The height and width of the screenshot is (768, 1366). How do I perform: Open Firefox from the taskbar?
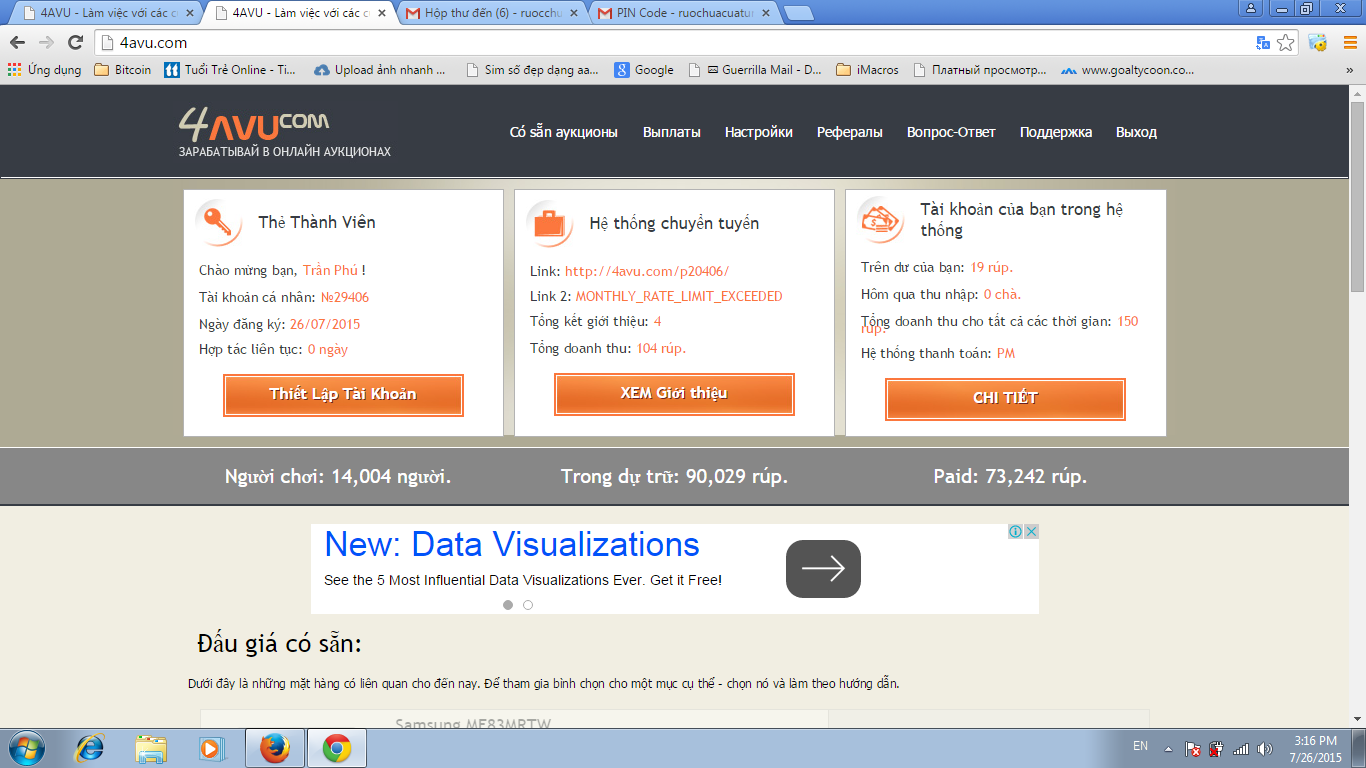(274, 748)
